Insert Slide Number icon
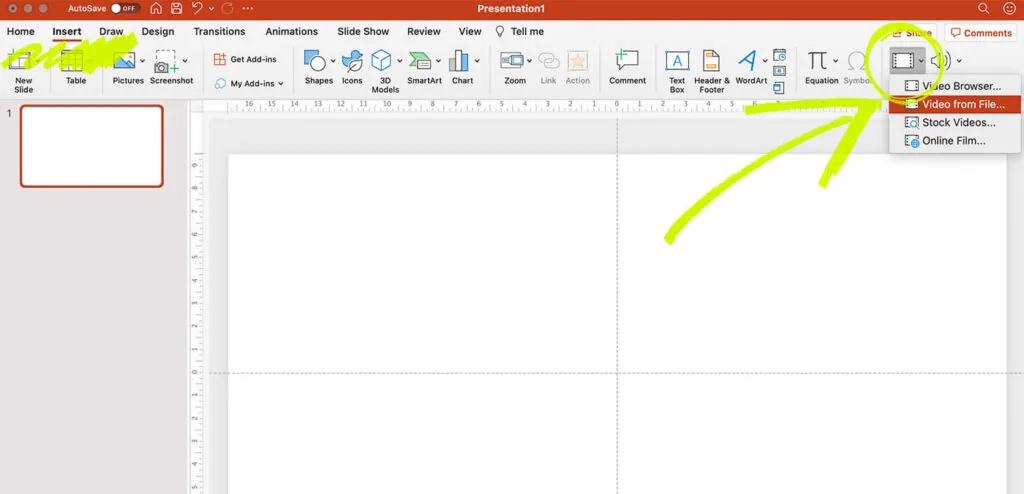 (x=779, y=71)
